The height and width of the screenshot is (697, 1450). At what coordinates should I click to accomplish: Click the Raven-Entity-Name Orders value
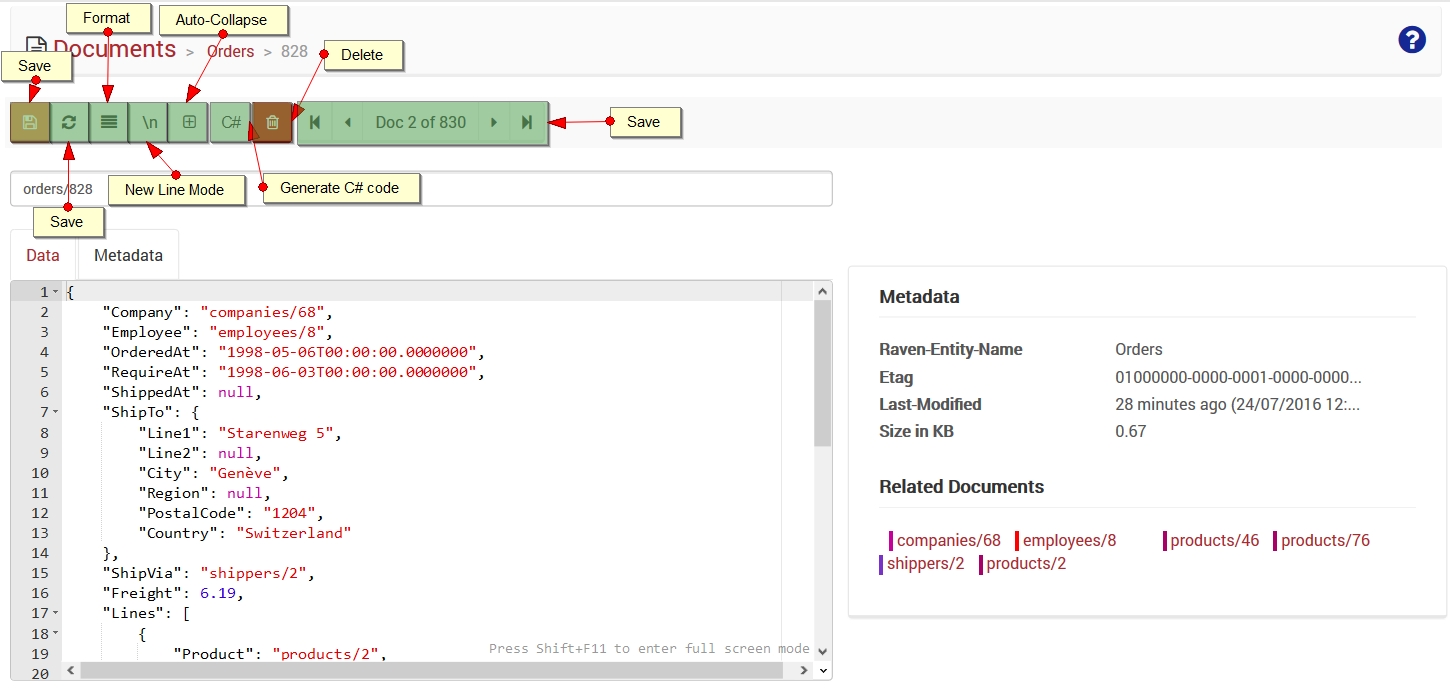[x=1139, y=350]
